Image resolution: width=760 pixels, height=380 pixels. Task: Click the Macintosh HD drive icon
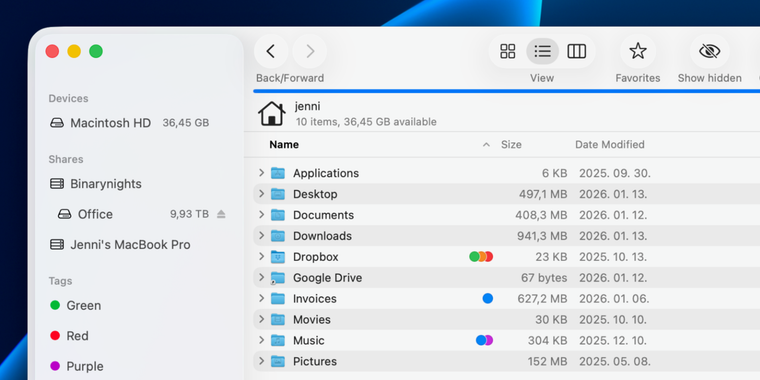[57, 123]
